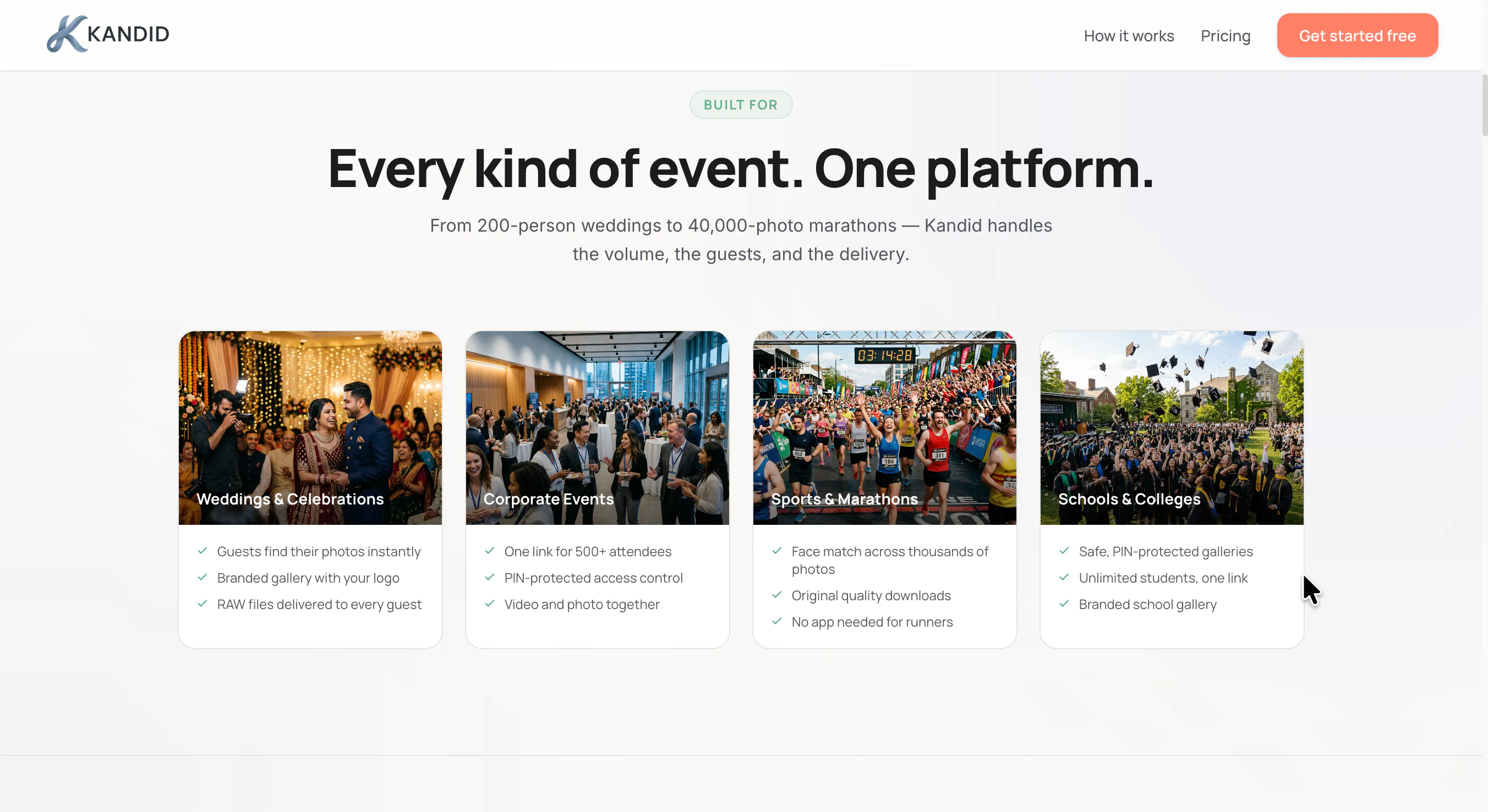Open the Schools & Colleges photo
This screenshot has width=1488, height=812.
[1172, 427]
